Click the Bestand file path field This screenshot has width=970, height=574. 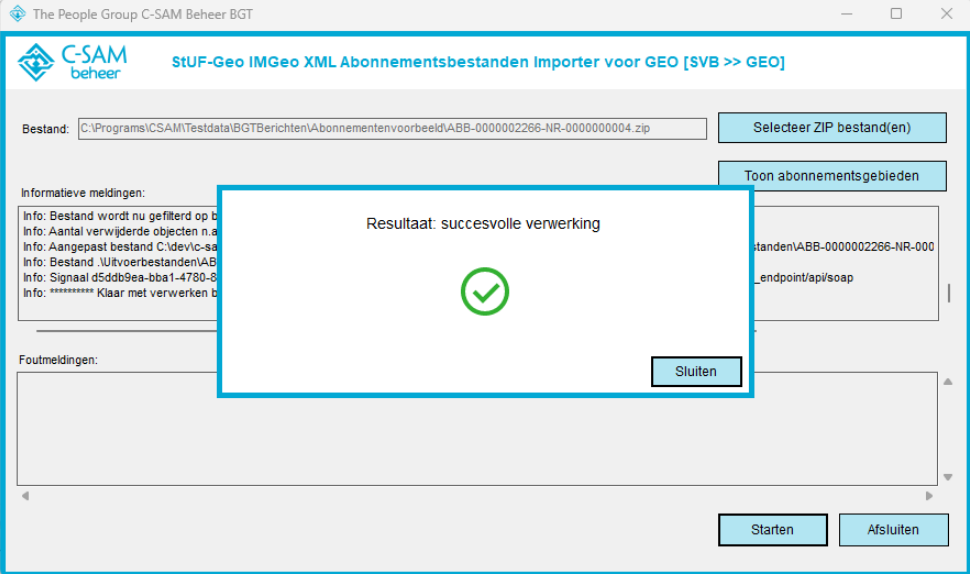click(x=392, y=129)
